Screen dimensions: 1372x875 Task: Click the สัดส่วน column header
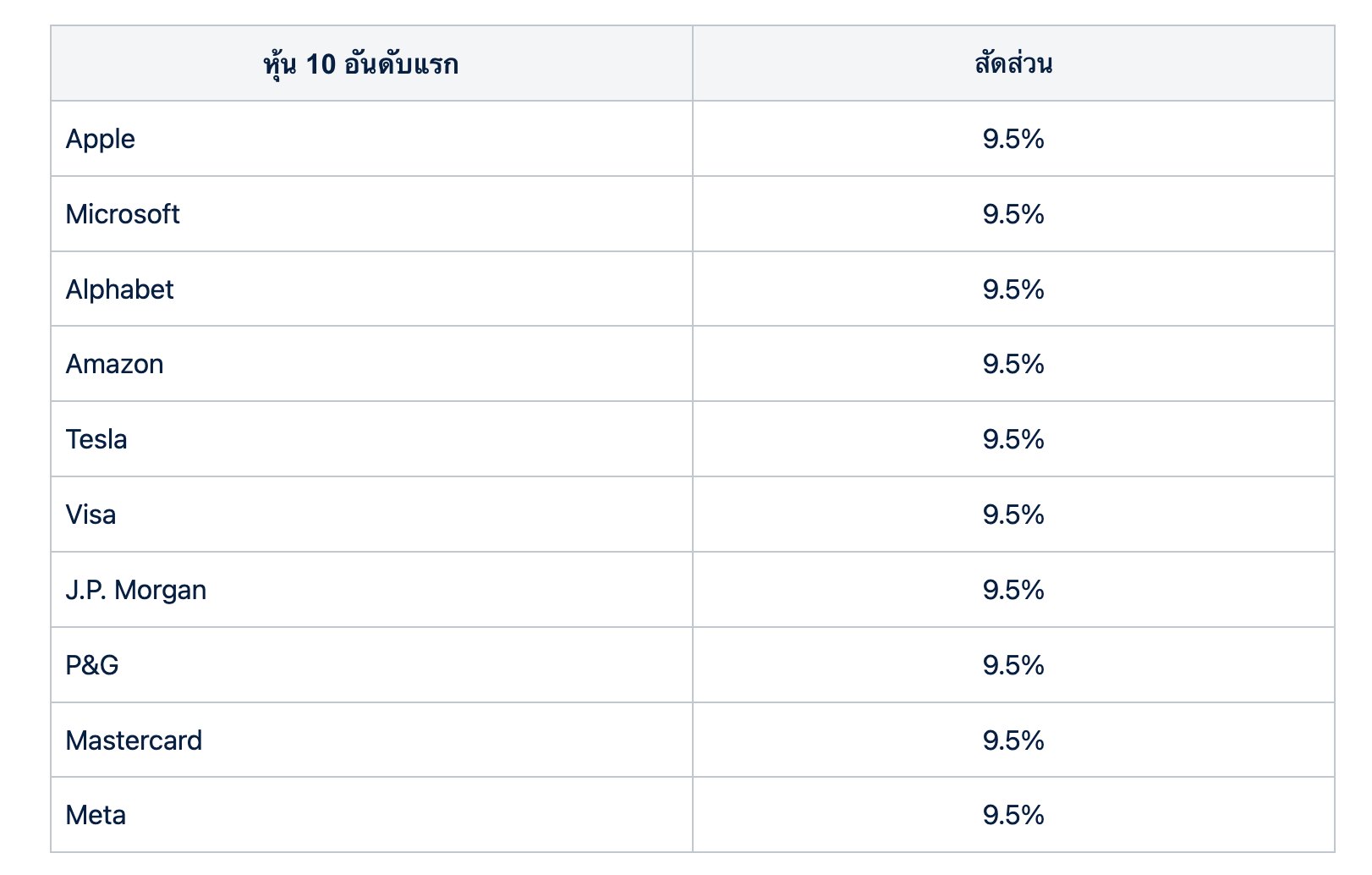(x=1013, y=64)
